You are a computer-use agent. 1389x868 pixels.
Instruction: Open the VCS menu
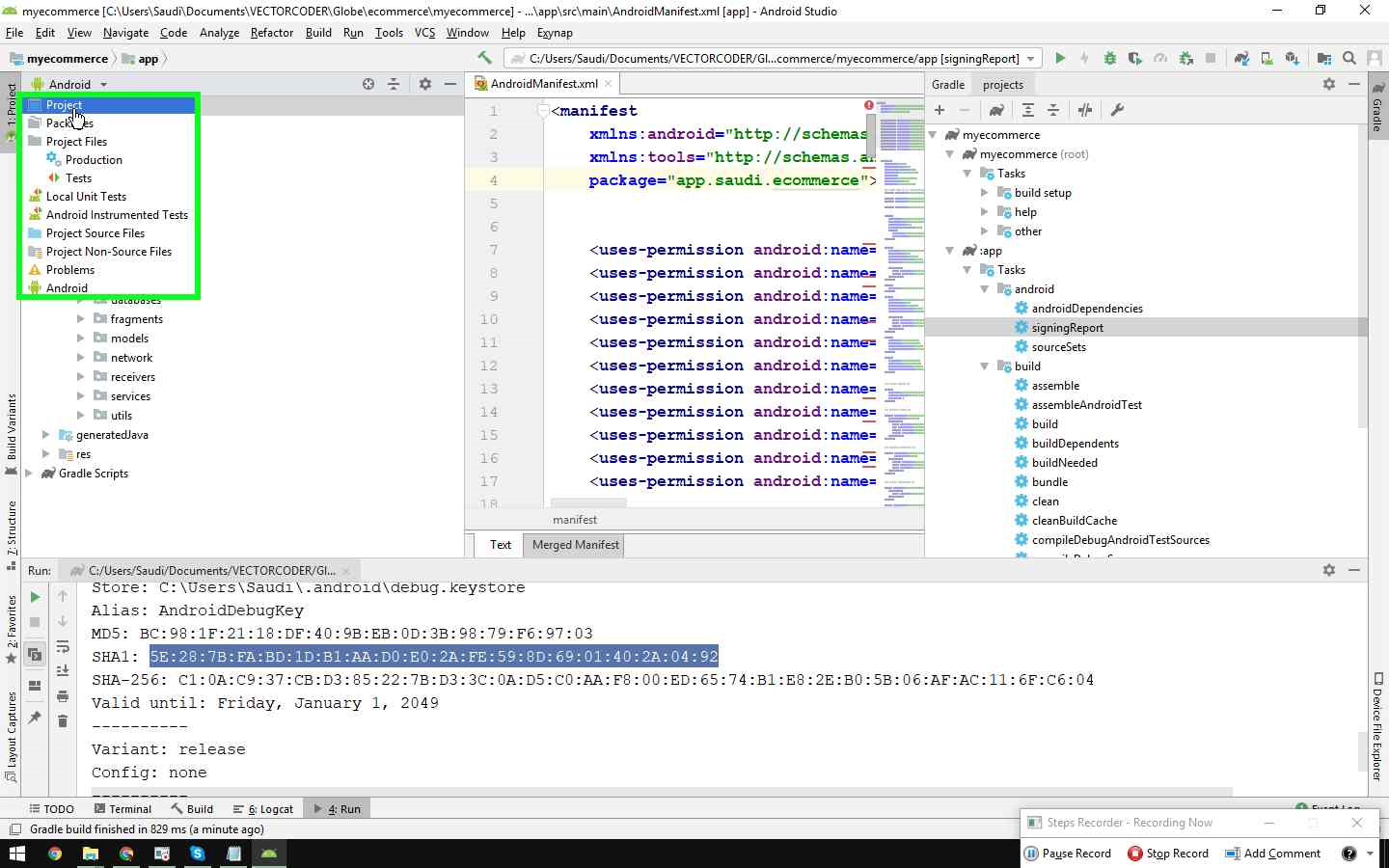(424, 32)
